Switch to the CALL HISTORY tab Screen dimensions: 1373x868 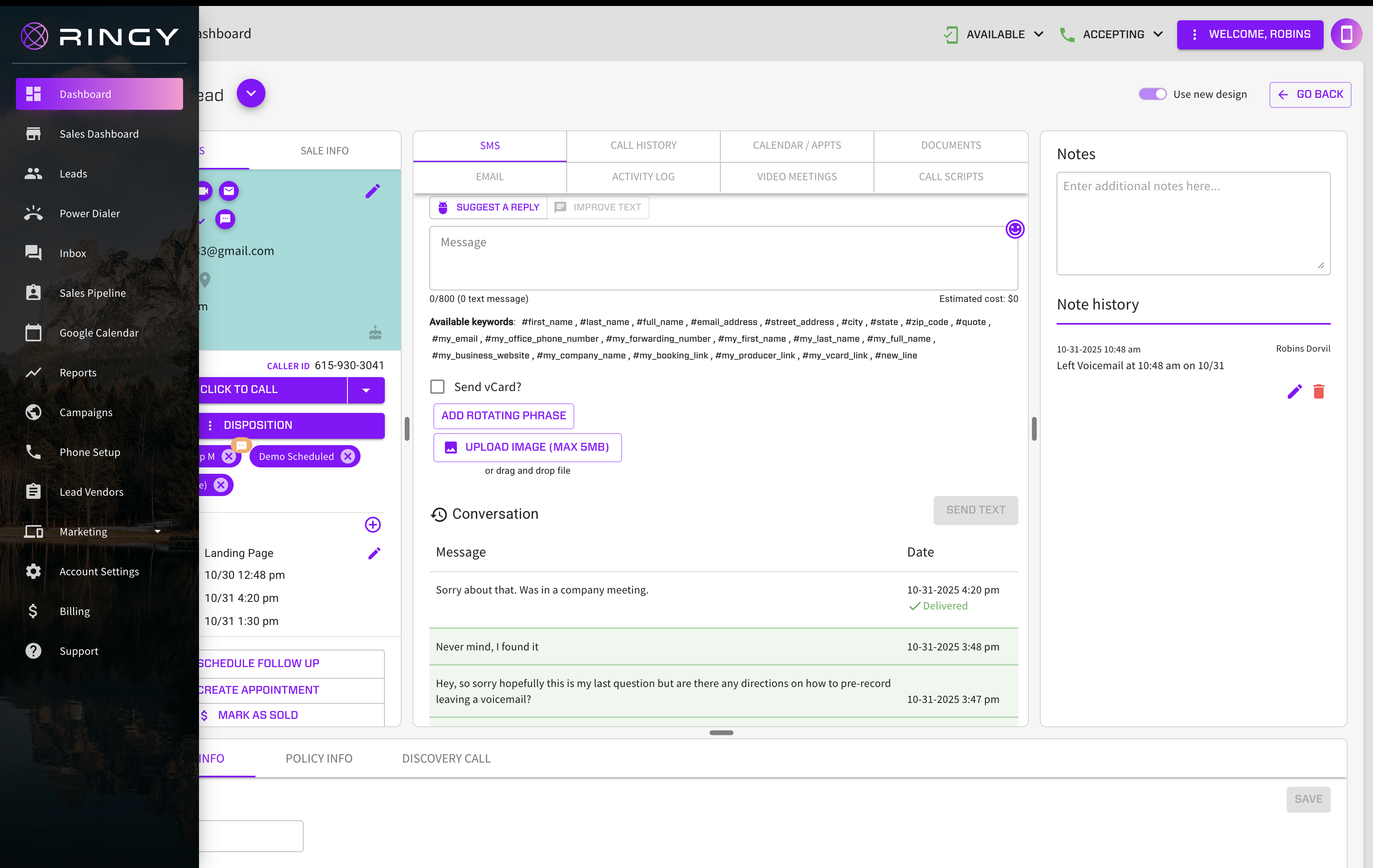point(643,145)
